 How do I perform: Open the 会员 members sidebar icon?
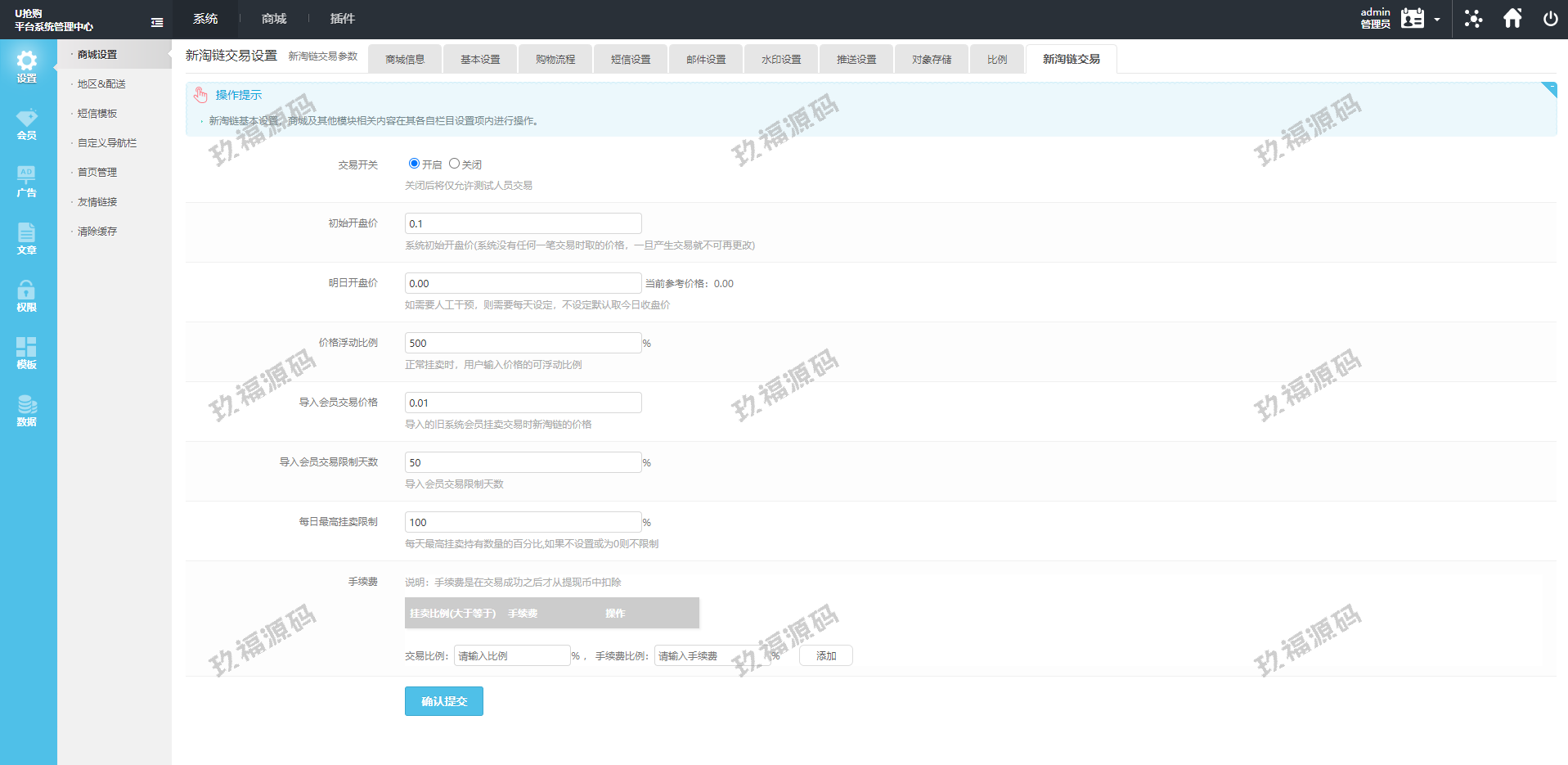[x=27, y=124]
